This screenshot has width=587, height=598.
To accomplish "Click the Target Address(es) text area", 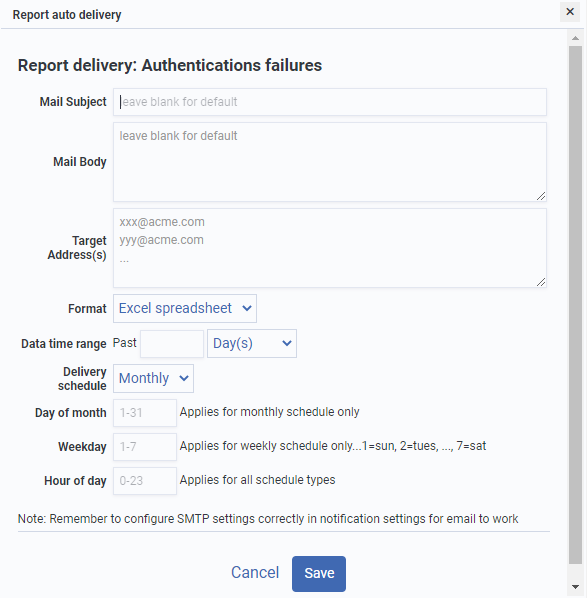I will pyautogui.click(x=330, y=248).
